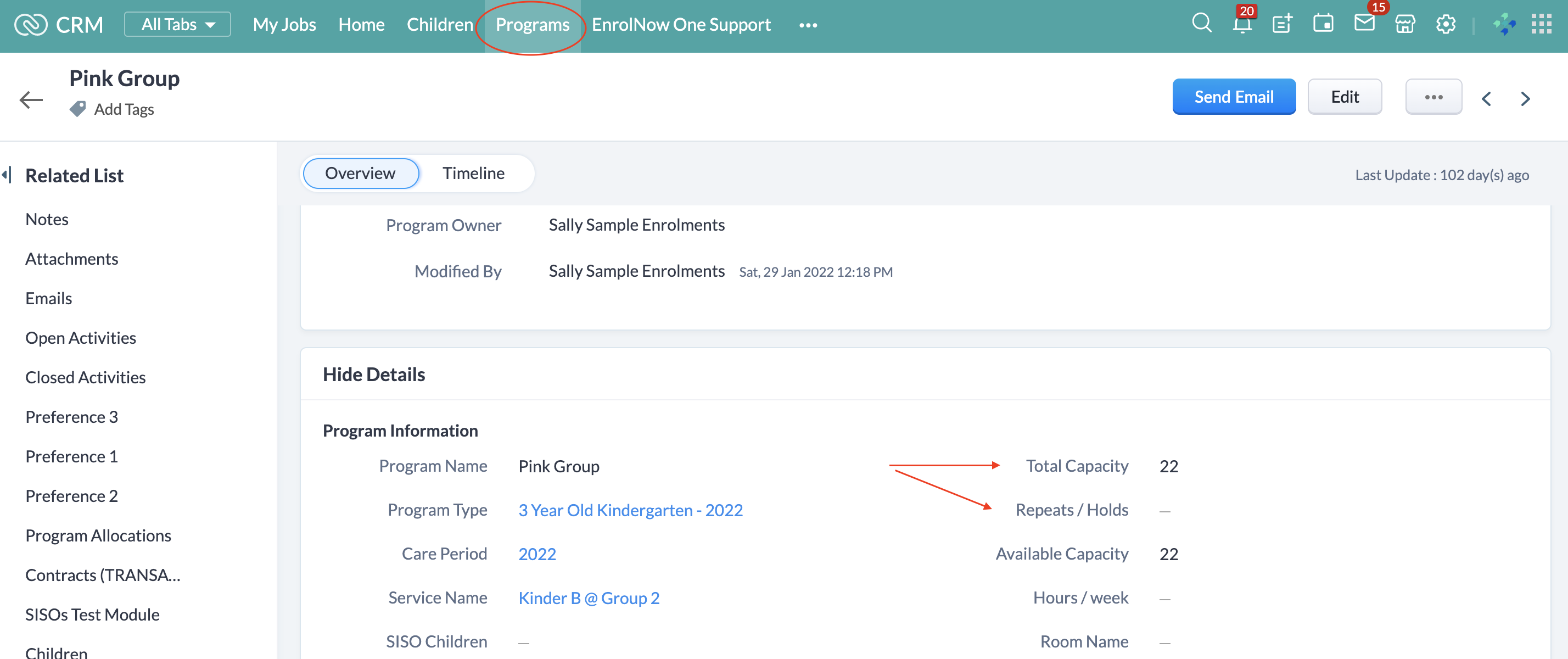1568x659 pixels.
Task: Select Program Allocations in Related List
Action: pyautogui.click(x=98, y=535)
